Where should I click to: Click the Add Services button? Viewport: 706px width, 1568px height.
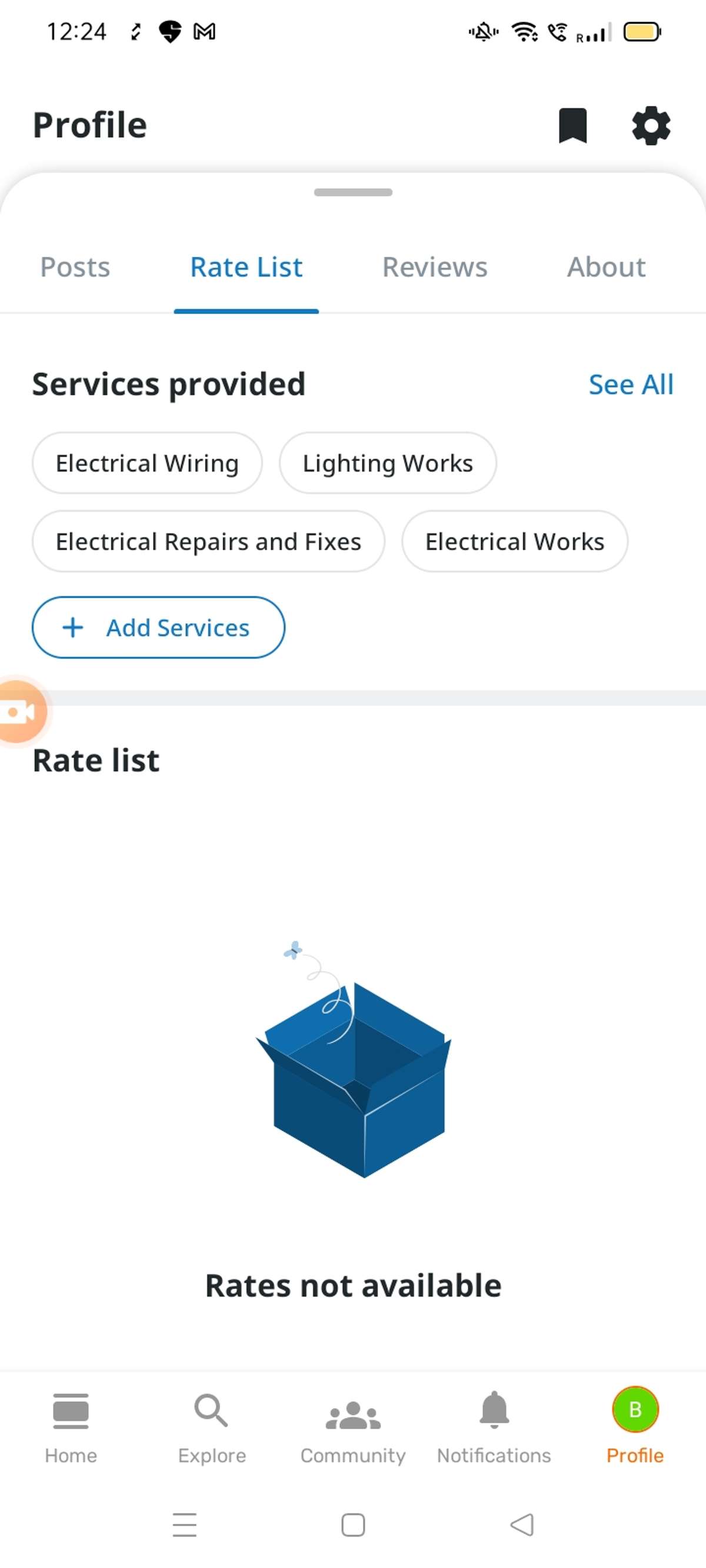tap(158, 627)
